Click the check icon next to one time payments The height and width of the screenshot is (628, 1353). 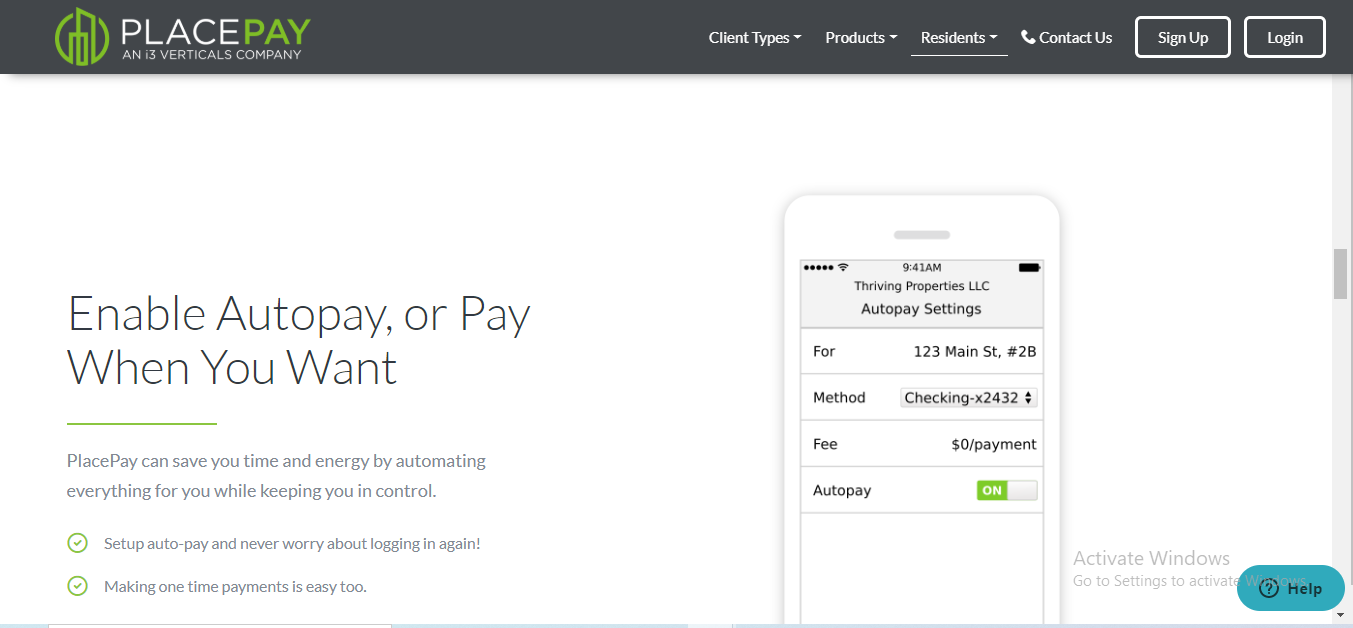click(x=77, y=586)
